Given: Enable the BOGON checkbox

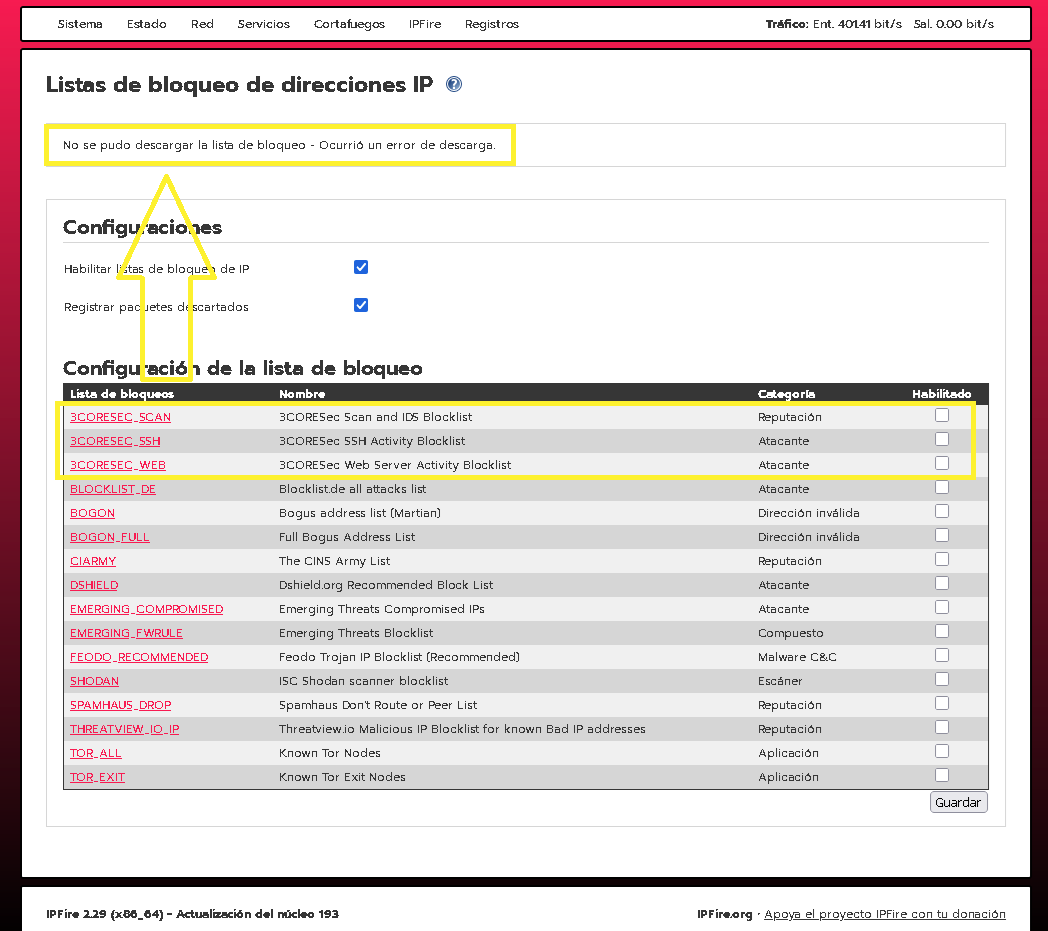Looking at the screenshot, I should tap(942, 512).
